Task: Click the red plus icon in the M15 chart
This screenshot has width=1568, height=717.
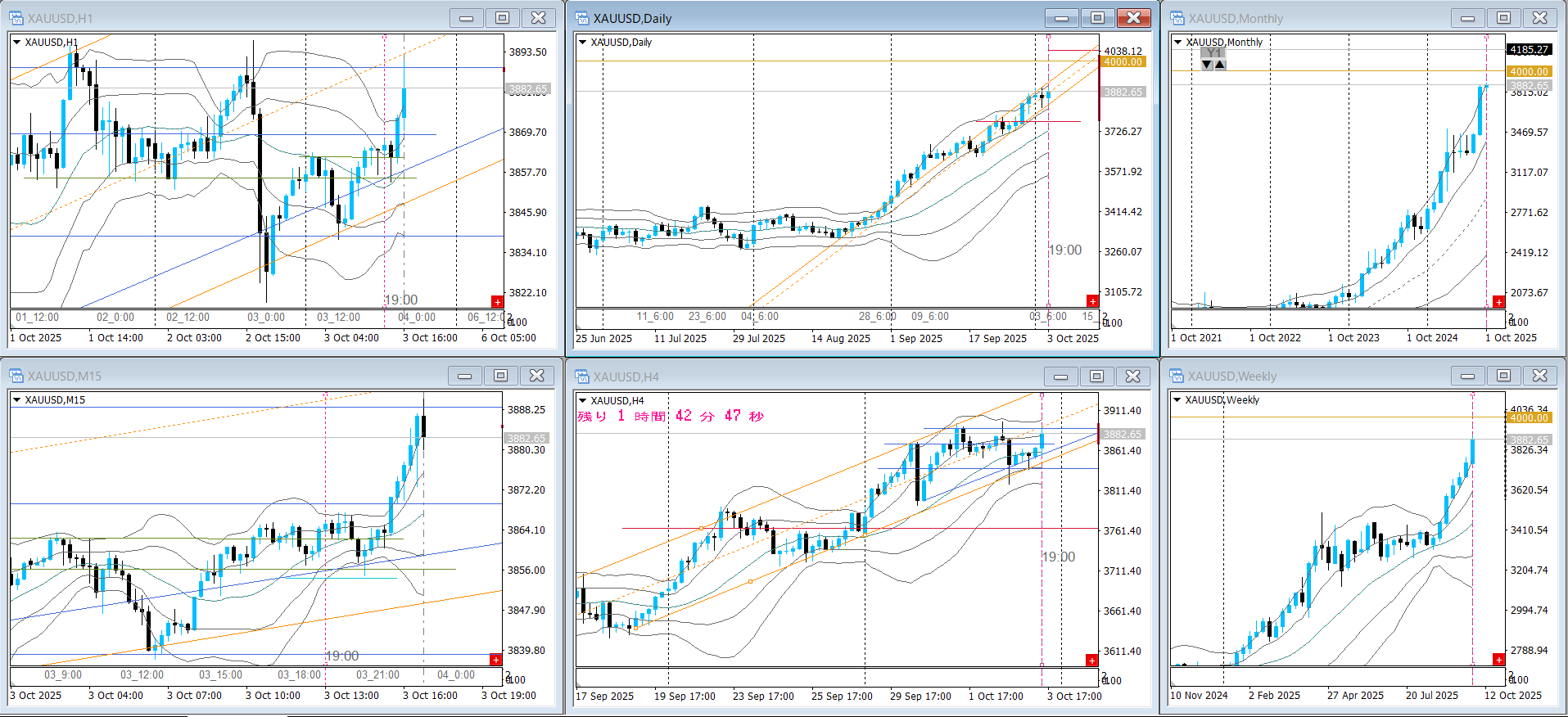Action: tap(495, 660)
